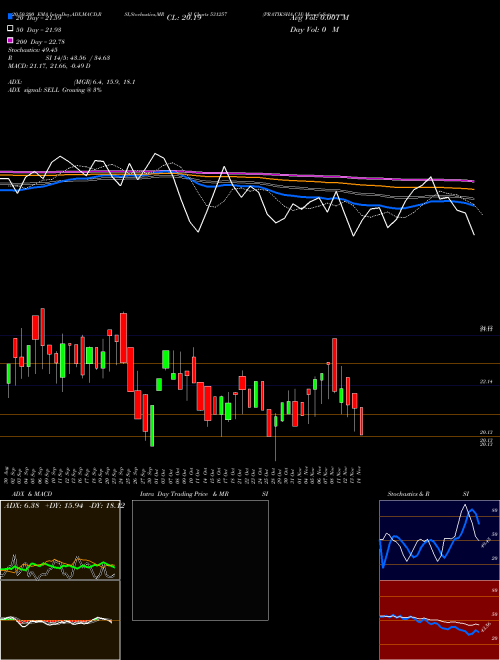
Task: Click the 'Day Vol: 0 M' label
Action: click(x=314, y=29)
